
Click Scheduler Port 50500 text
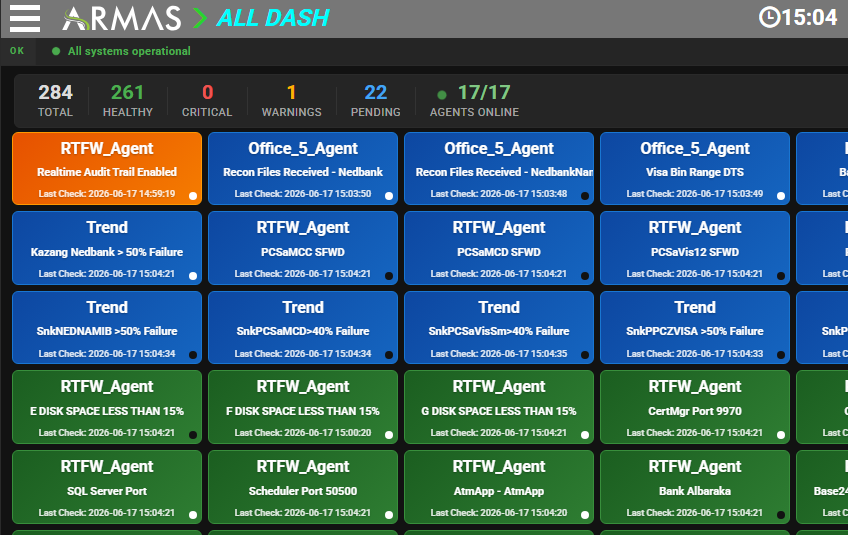(x=303, y=491)
